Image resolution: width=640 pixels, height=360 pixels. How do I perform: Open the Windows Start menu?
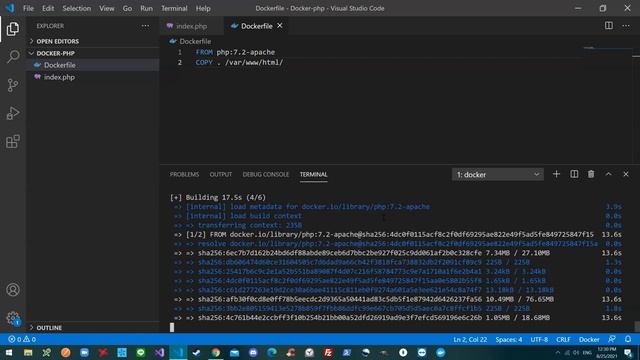9,352
